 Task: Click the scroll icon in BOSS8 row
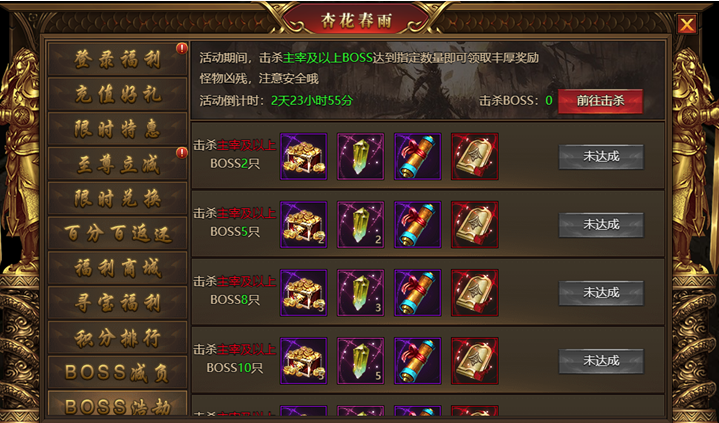[x=418, y=293]
